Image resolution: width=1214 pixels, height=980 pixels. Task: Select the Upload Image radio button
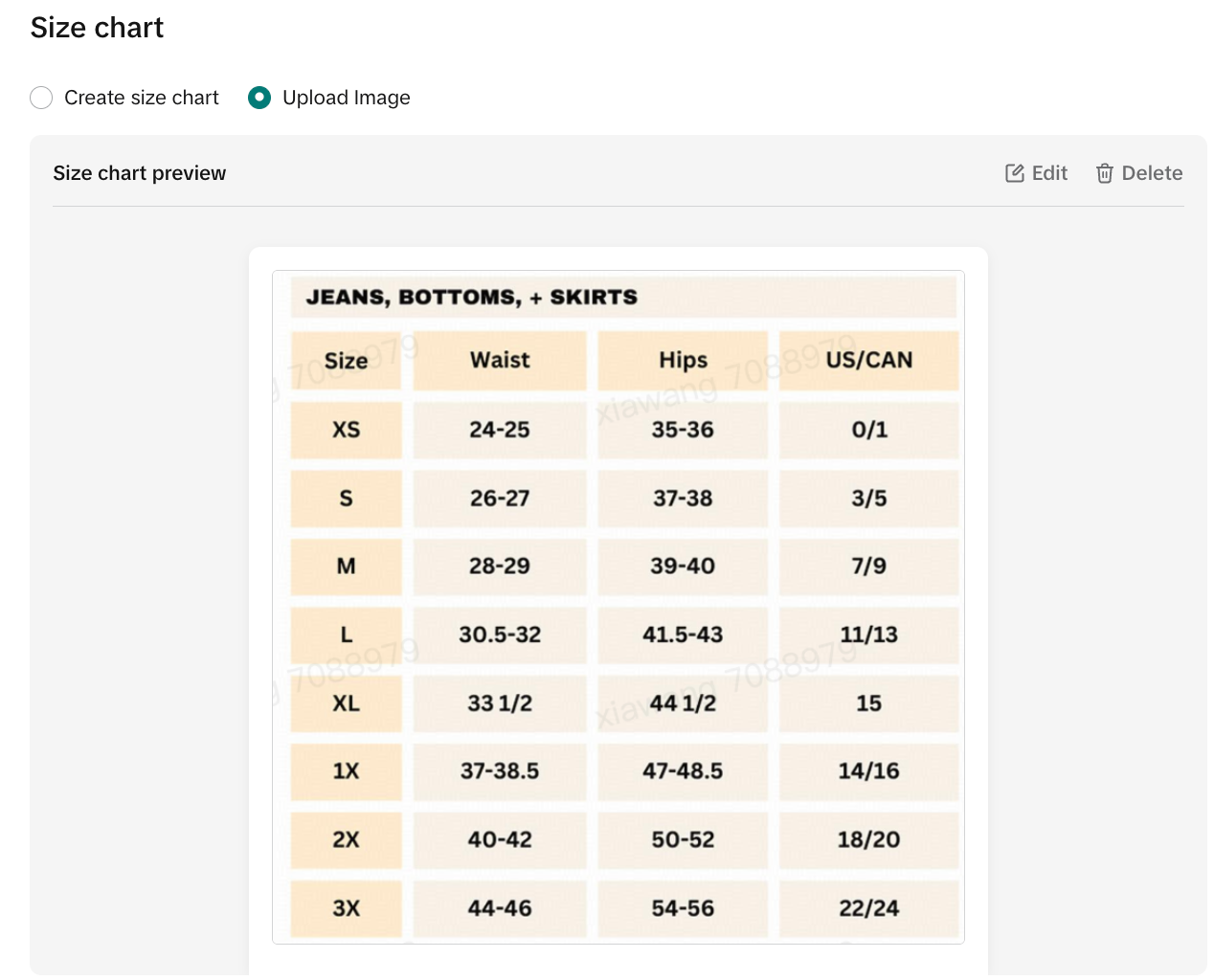pyautogui.click(x=259, y=98)
